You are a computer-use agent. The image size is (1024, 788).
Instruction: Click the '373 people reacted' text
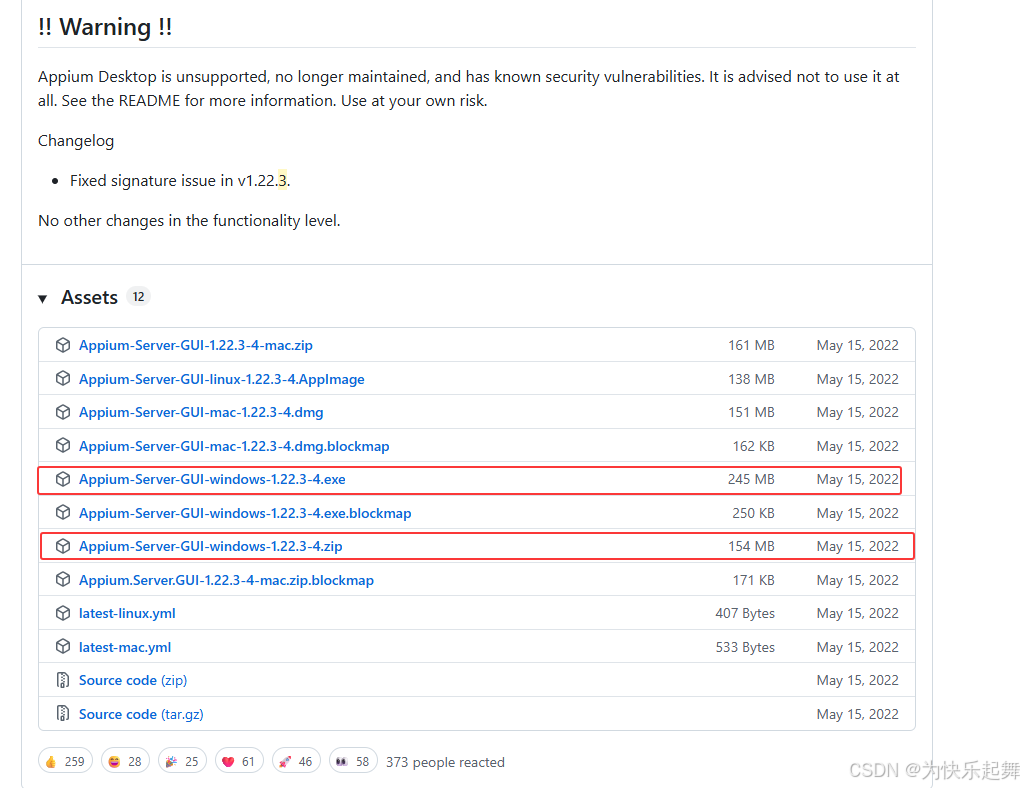coord(445,763)
